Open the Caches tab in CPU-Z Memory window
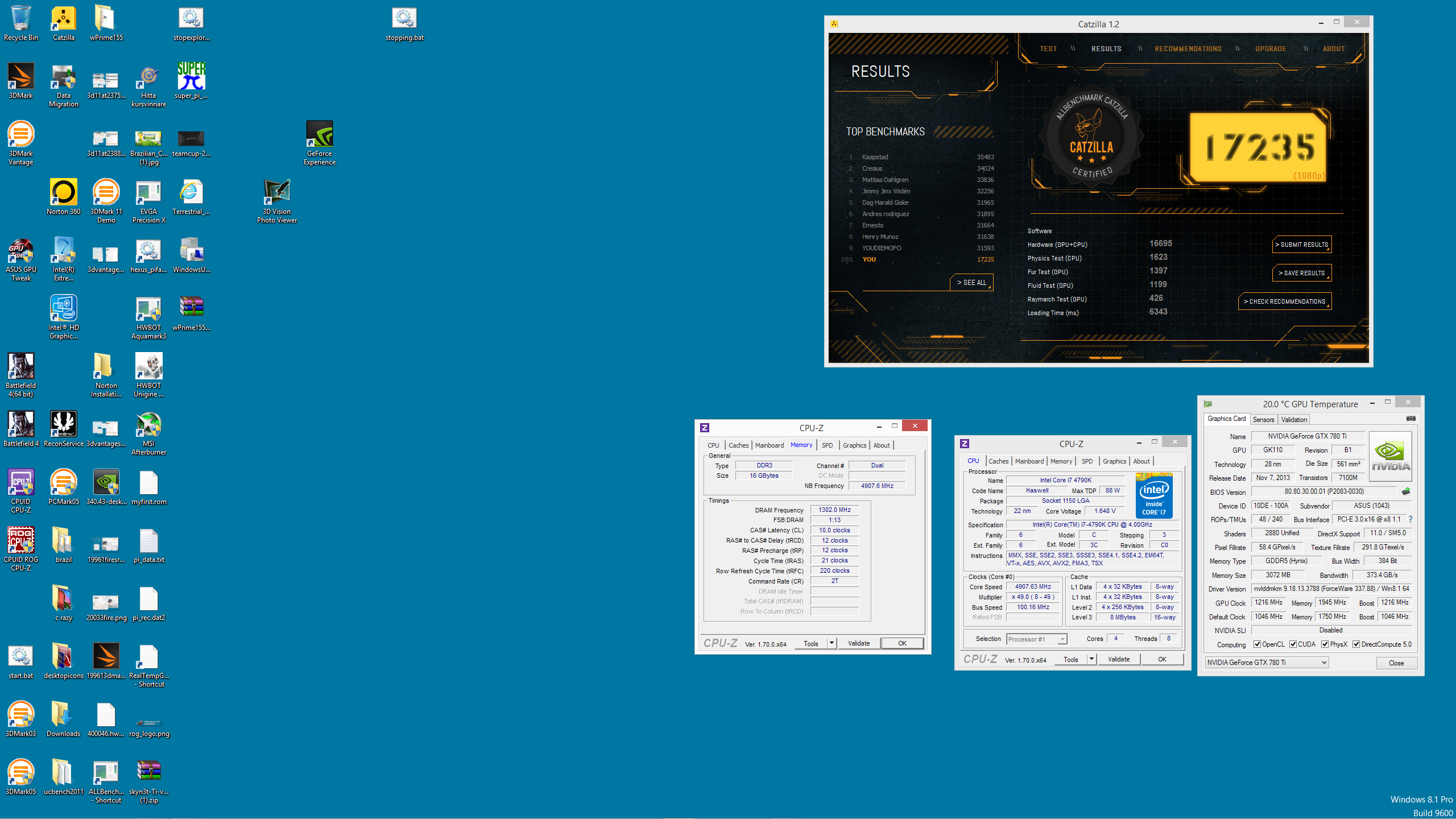This screenshot has width=1456, height=819. tap(739, 445)
